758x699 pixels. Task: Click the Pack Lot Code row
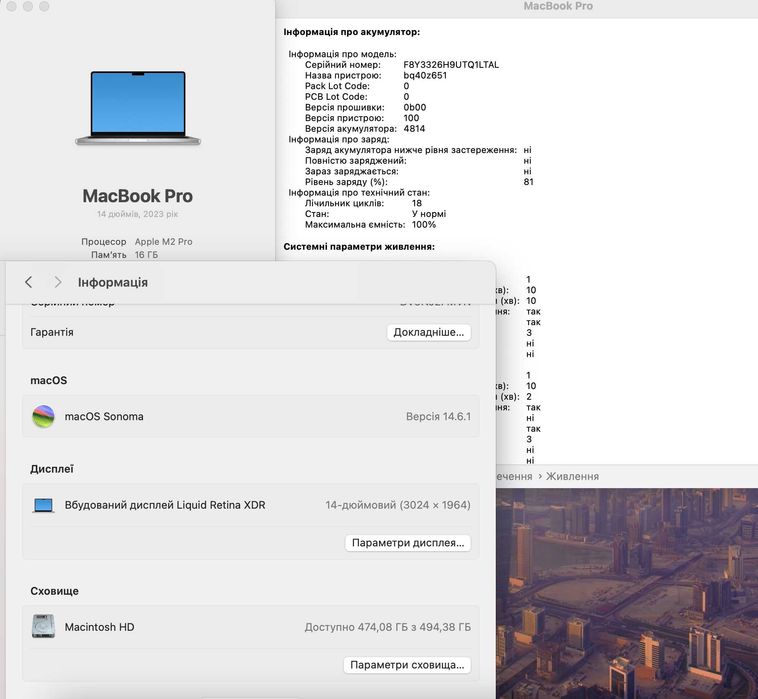[x=357, y=86]
